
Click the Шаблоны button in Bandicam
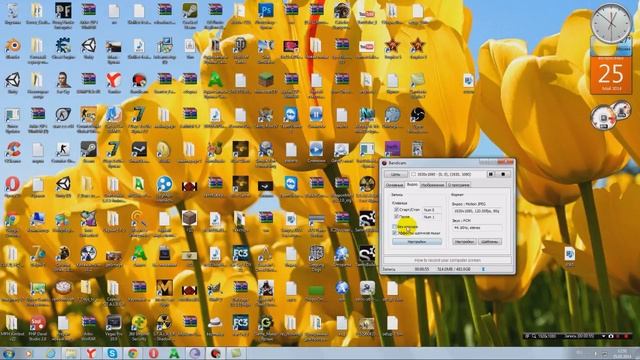click(489, 242)
